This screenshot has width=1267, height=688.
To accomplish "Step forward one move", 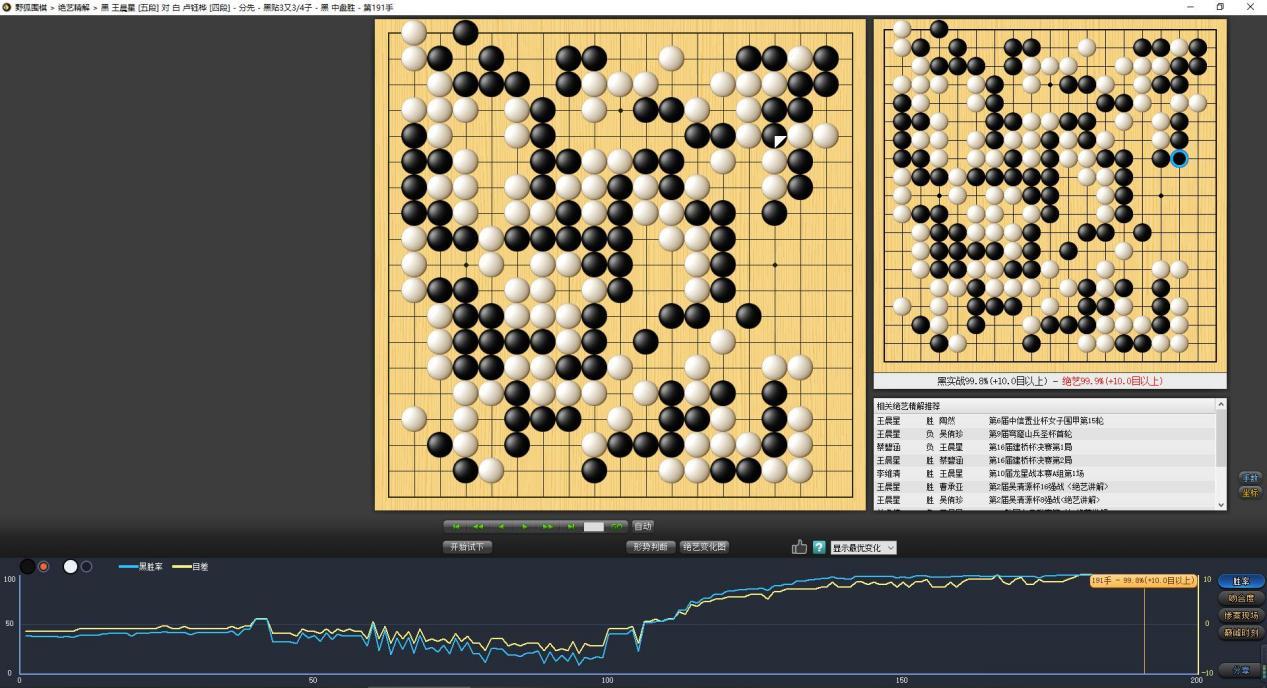I will 525,526.
